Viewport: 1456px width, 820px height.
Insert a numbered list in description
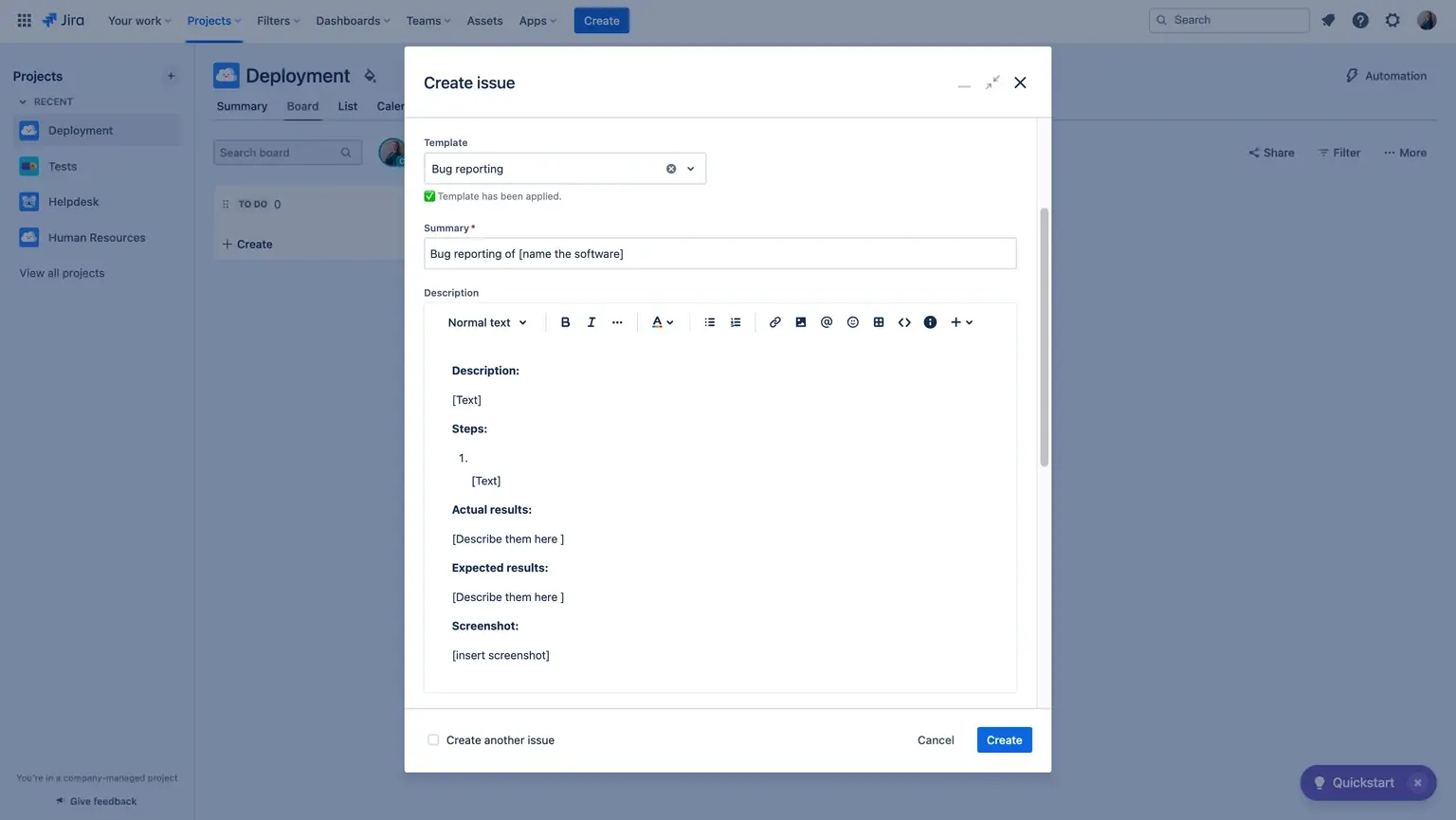(736, 322)
